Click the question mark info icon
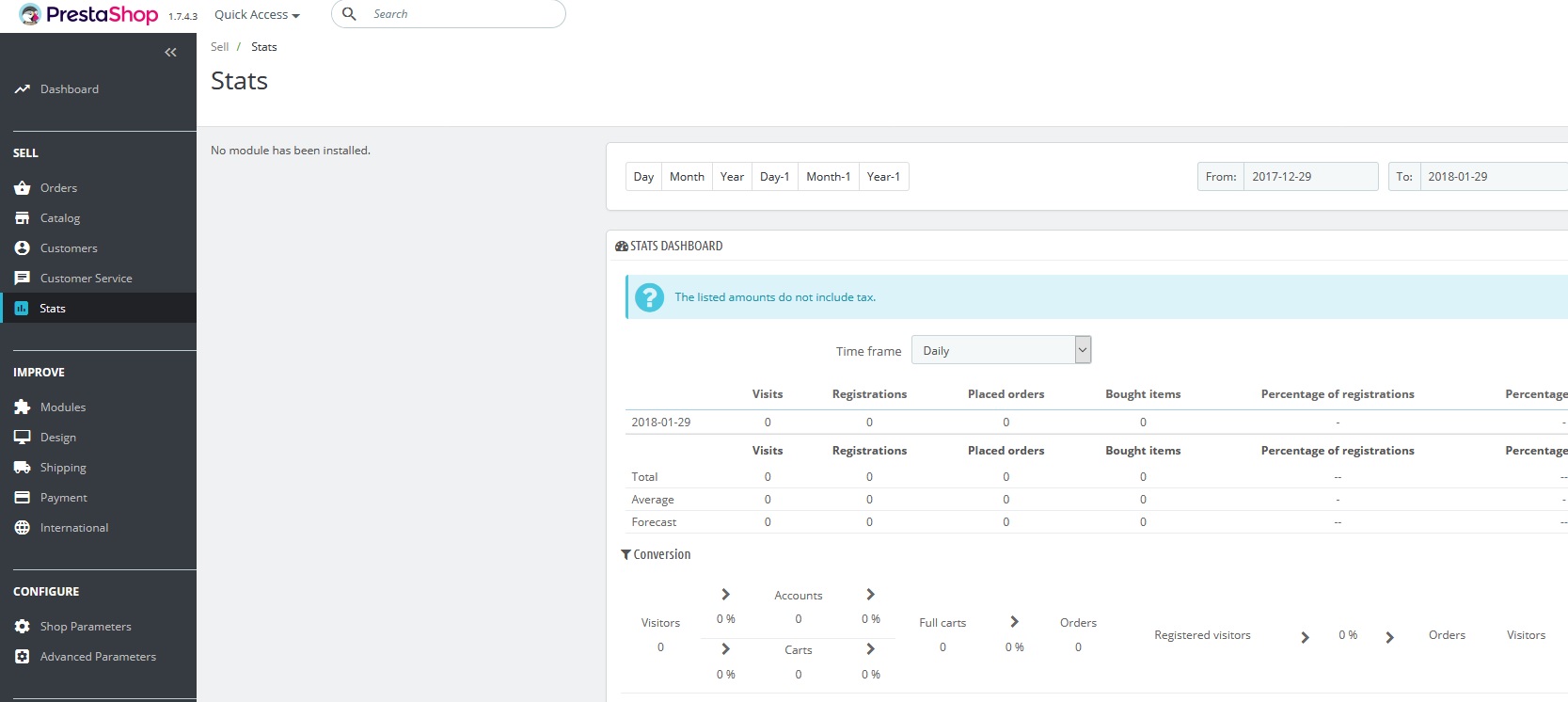The width and height of the screenshot is (1568, 702). click(x=649, y=297)
